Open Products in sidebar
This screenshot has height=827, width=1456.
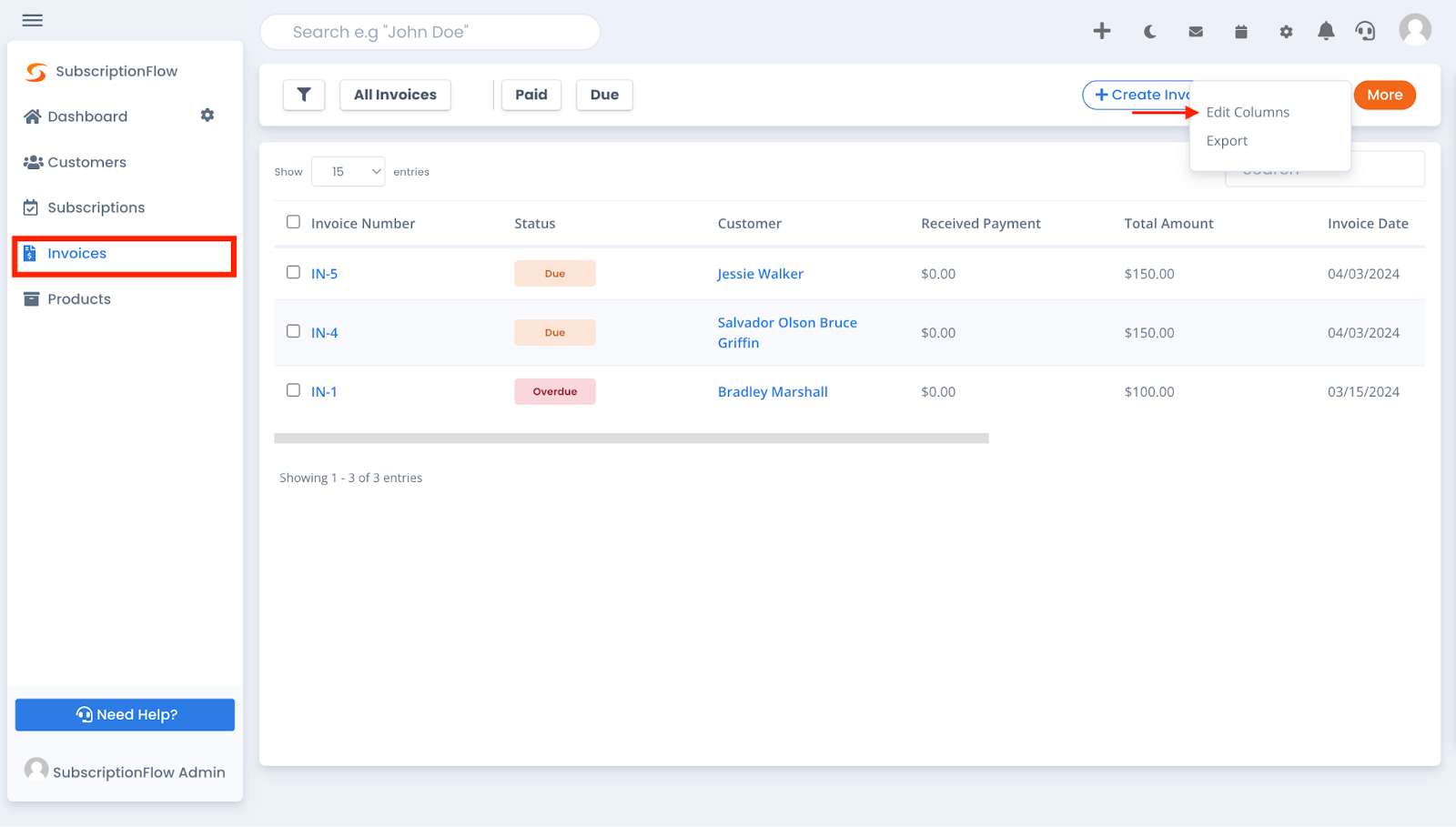click(x=79, y=298)
